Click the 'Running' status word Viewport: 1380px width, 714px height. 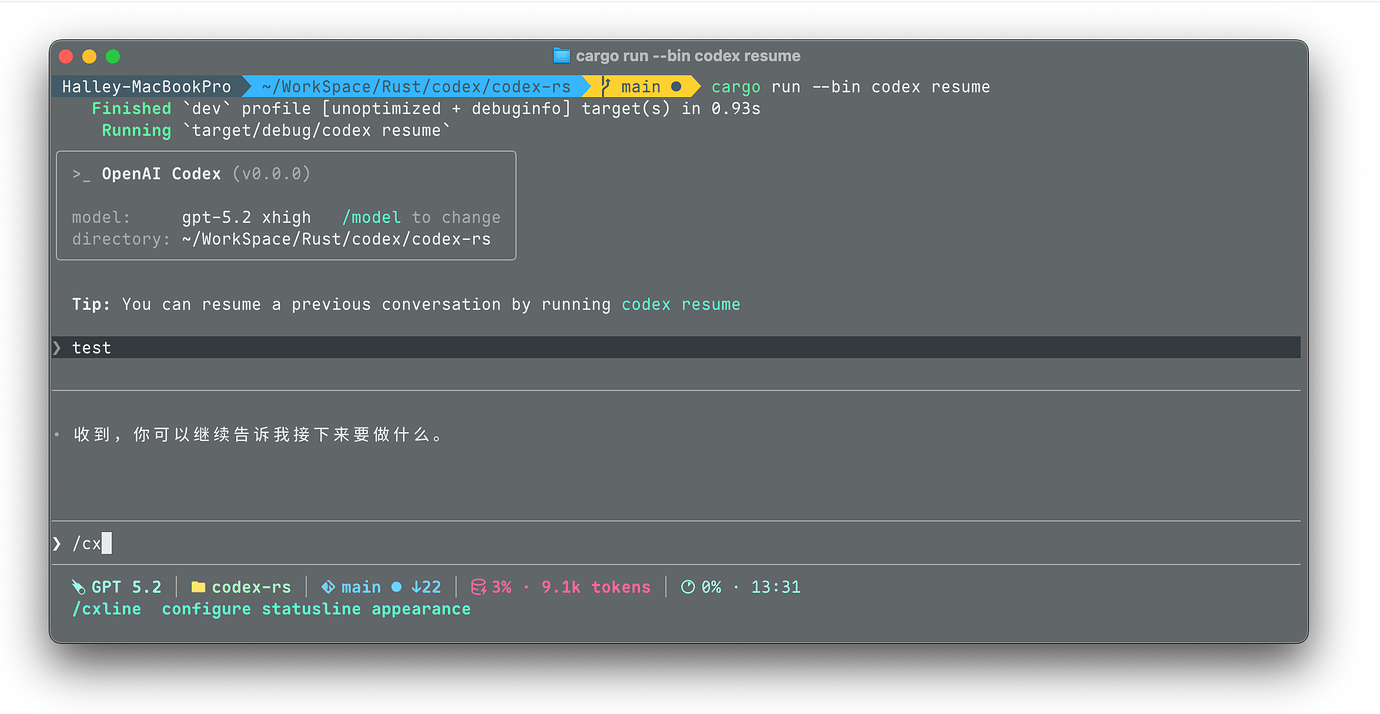tap(136, 130)
